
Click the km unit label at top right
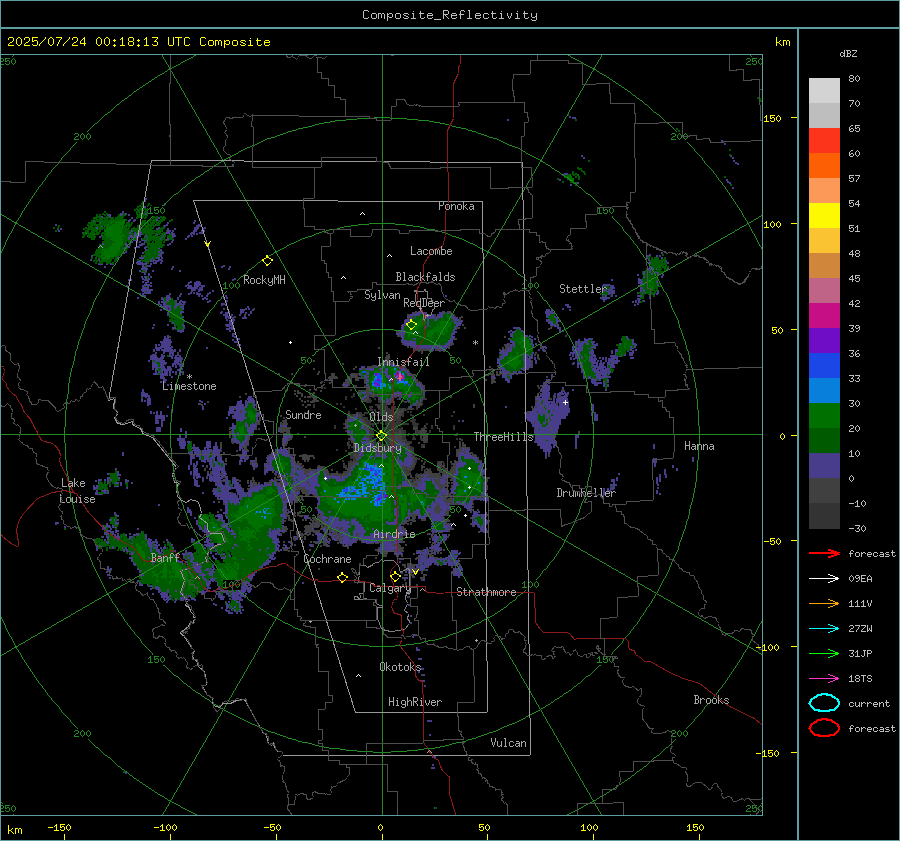click(782, 42)
